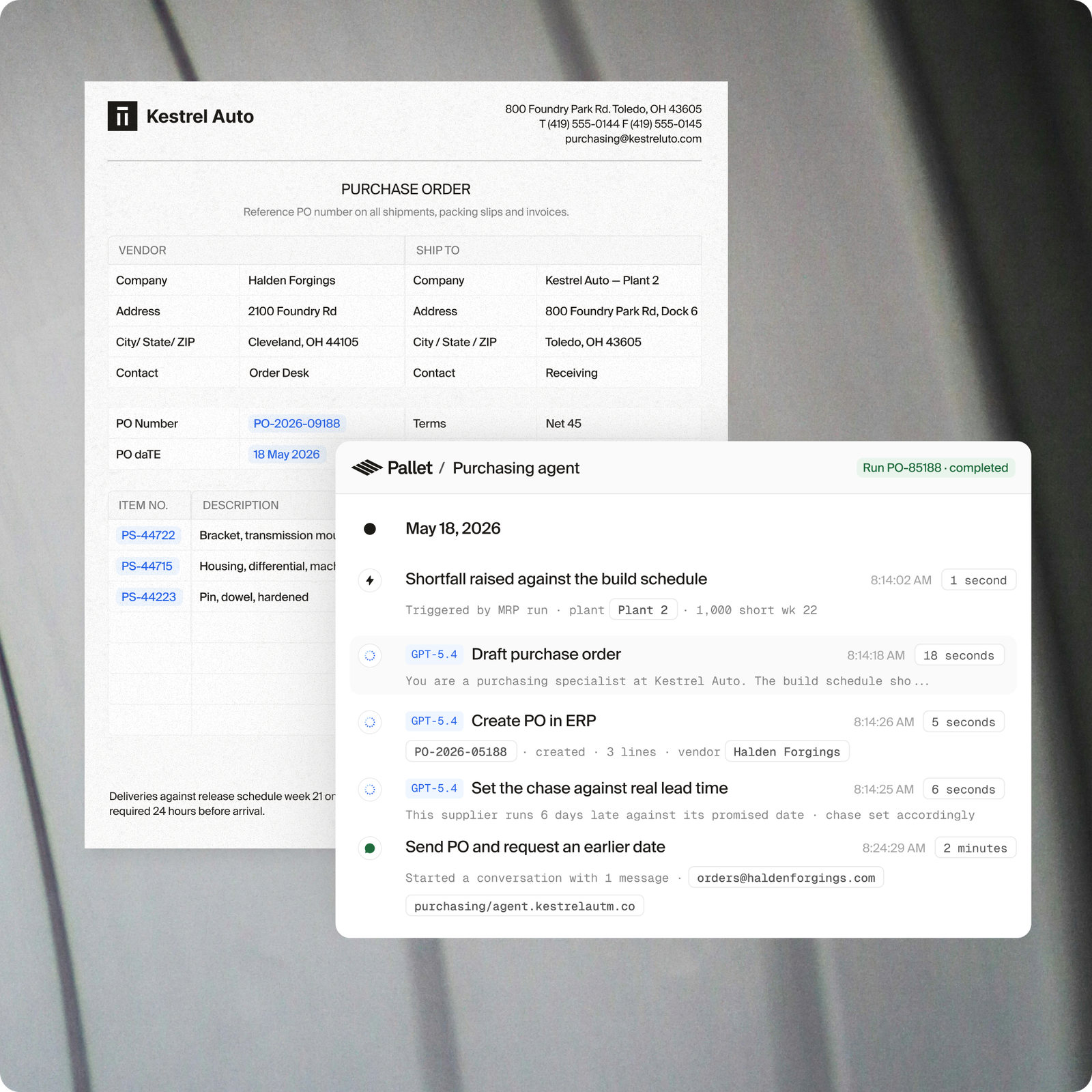The height and width of the screenshot is (1092, 1092).
Task: Click the 1 second duration badge
Action: 979,580
